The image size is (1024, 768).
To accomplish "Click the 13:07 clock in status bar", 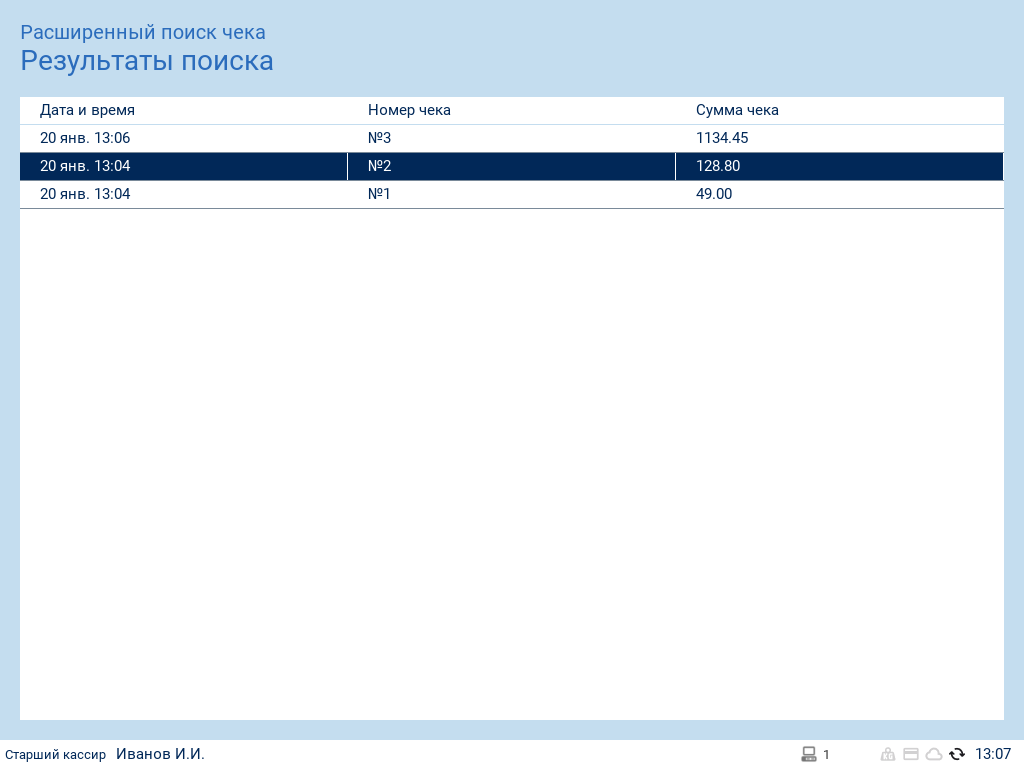I will coord(993,754).
